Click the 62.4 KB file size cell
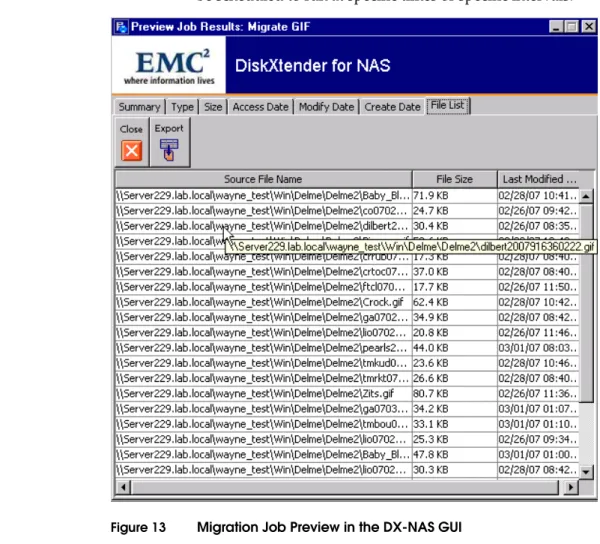Screen dimensions: 600x544 coord(455,302)
